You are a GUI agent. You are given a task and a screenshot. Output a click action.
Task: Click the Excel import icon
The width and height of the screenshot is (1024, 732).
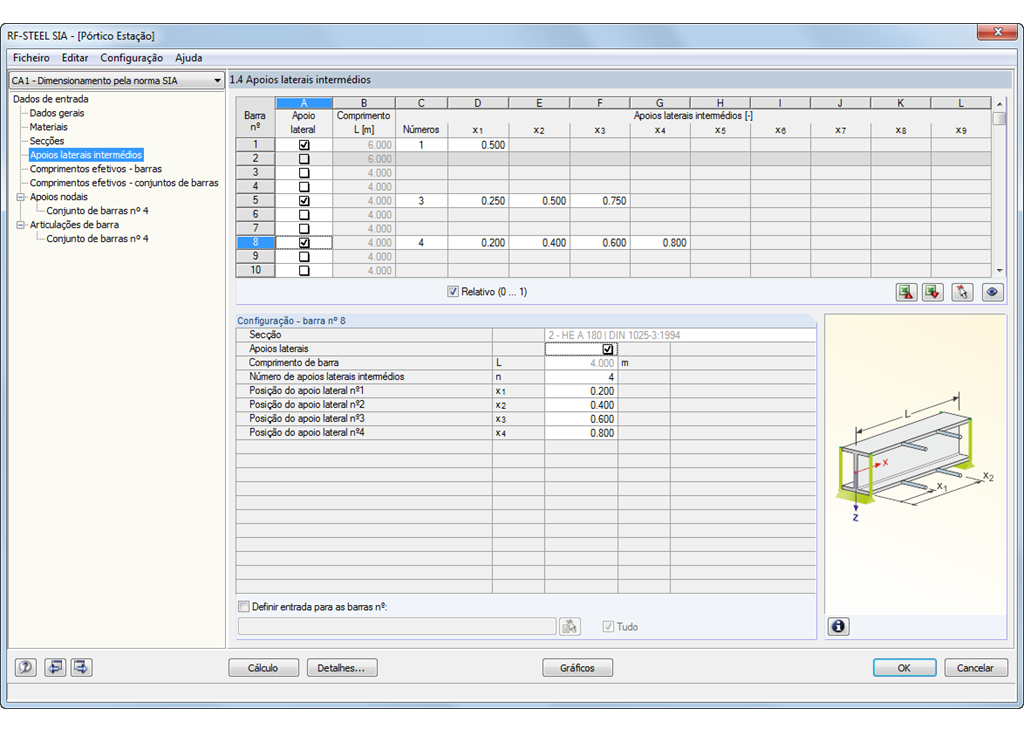point(933,293)
